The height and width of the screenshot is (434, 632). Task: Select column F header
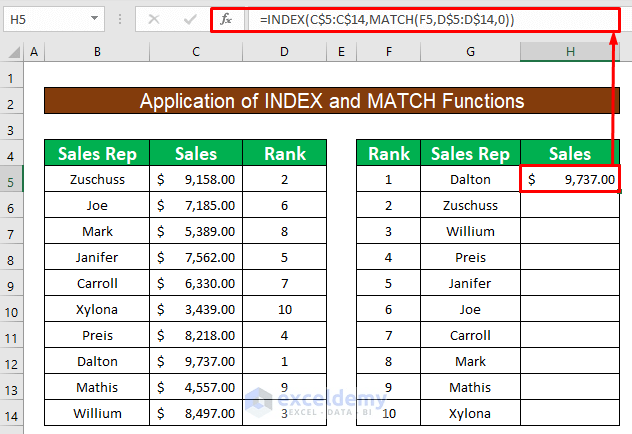(389, 52)
